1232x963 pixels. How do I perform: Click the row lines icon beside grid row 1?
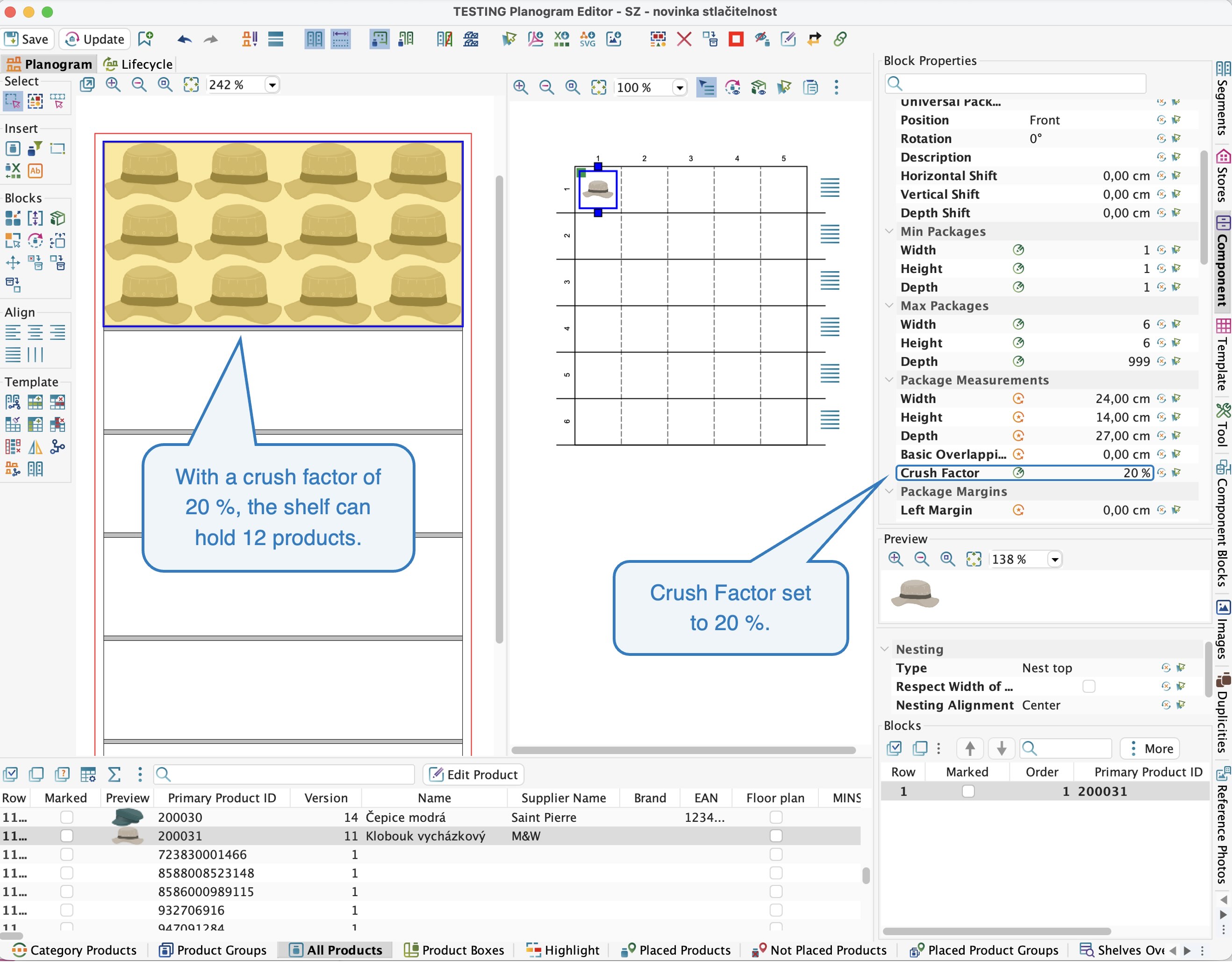point(830,188)
